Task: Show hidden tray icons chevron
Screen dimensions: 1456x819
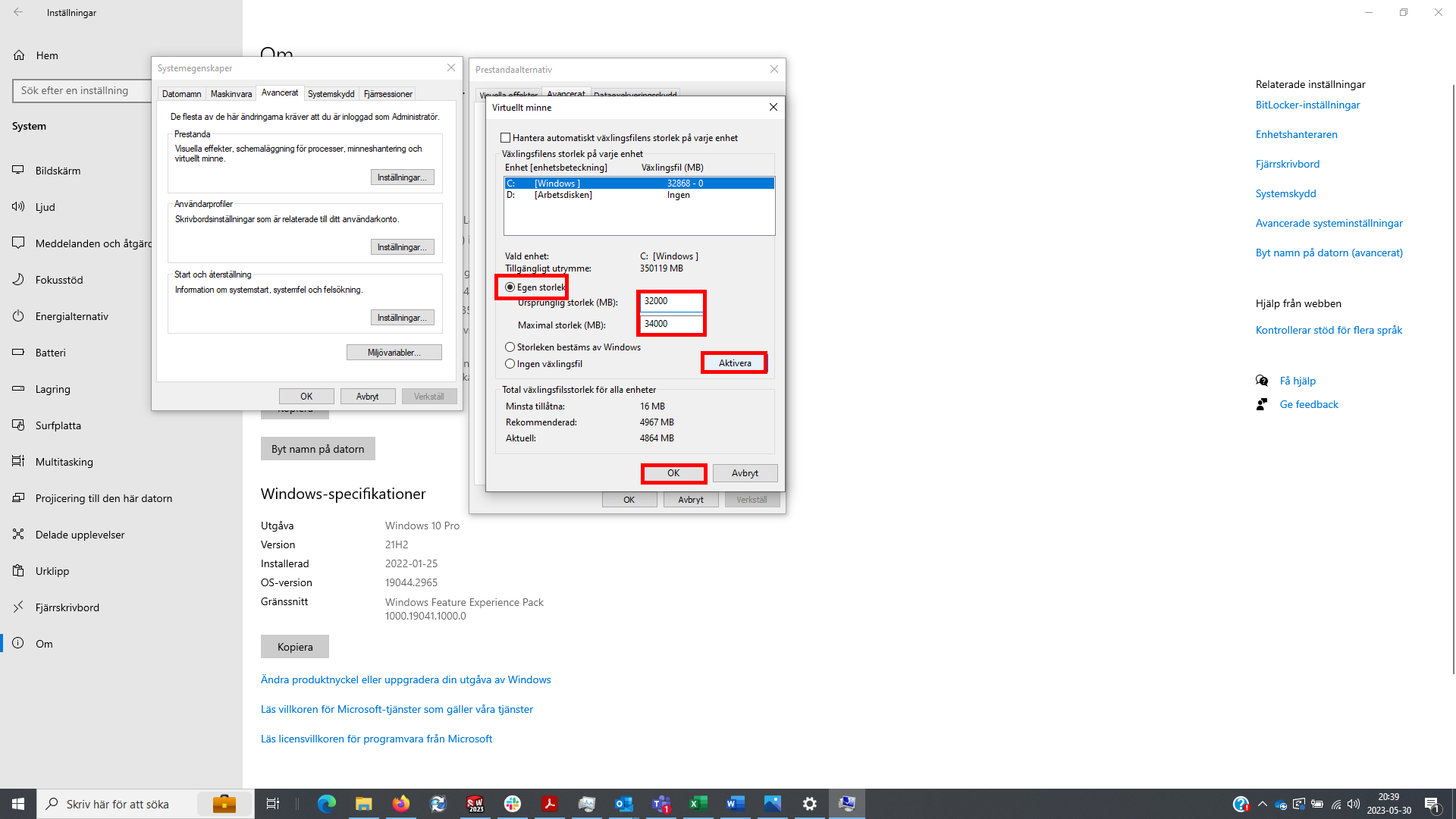Action: coord(1262,805)
